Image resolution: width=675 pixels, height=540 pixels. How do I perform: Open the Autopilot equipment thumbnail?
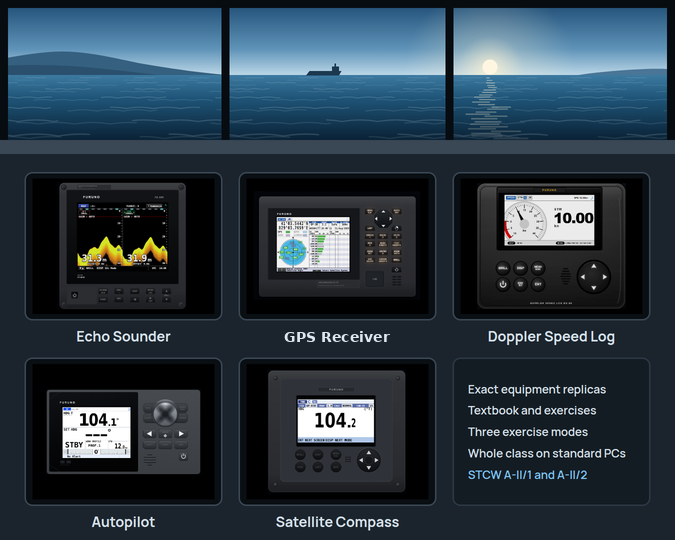pyautogui.click(x=123, y=431)
